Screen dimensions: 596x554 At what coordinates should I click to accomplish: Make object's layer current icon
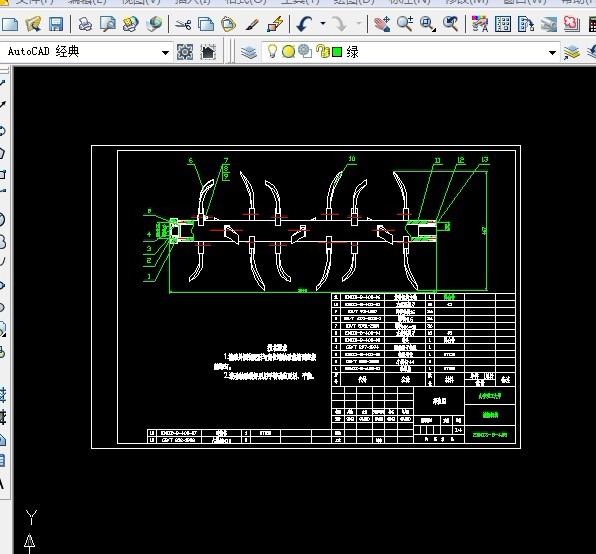[x=572, y=52]
